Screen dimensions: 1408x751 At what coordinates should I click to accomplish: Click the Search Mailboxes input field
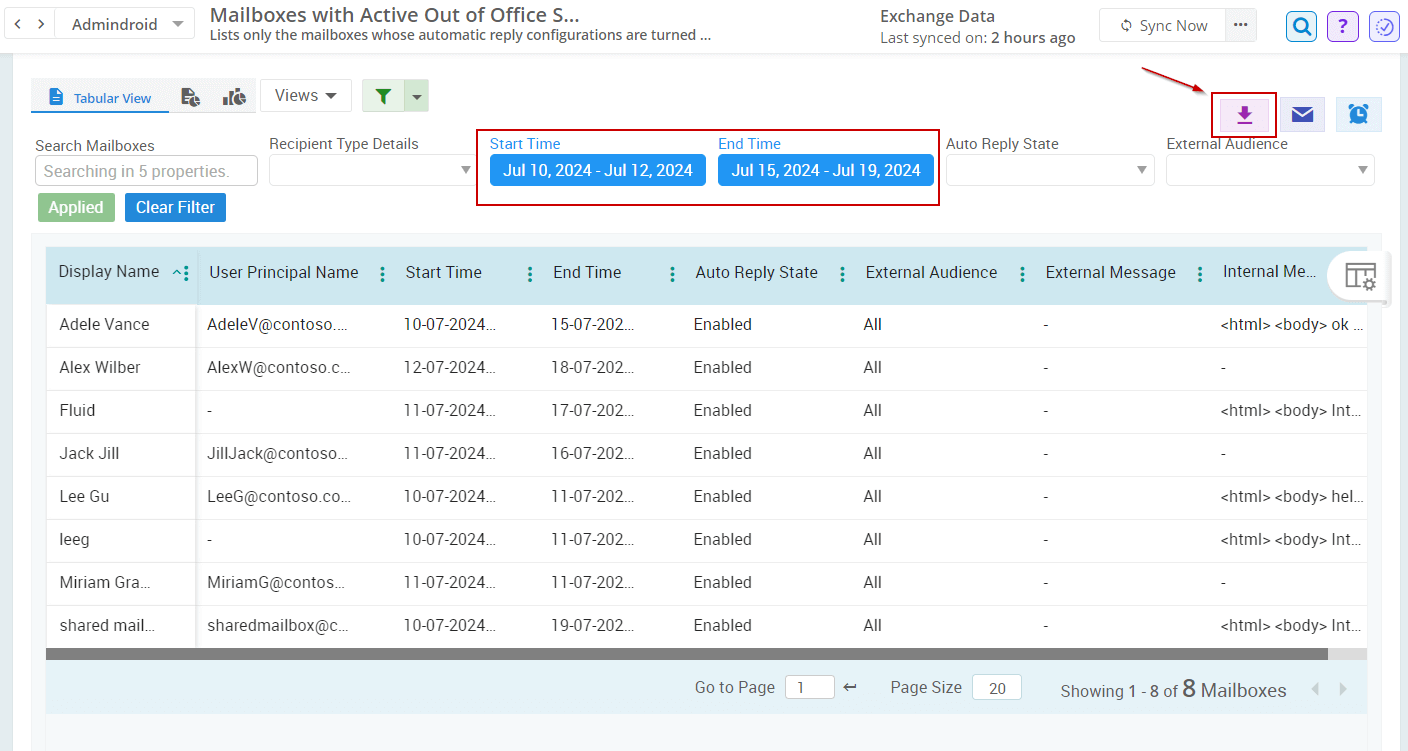146,171
